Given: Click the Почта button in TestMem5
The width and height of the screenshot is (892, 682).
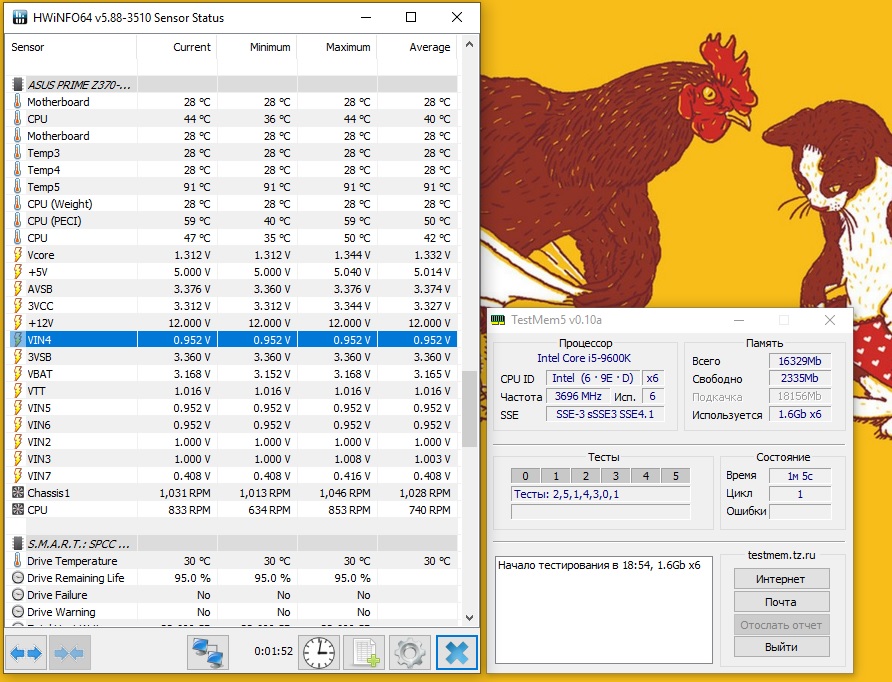Looking at the screenshot, I should pyautogui.click(x=782, y=602).
